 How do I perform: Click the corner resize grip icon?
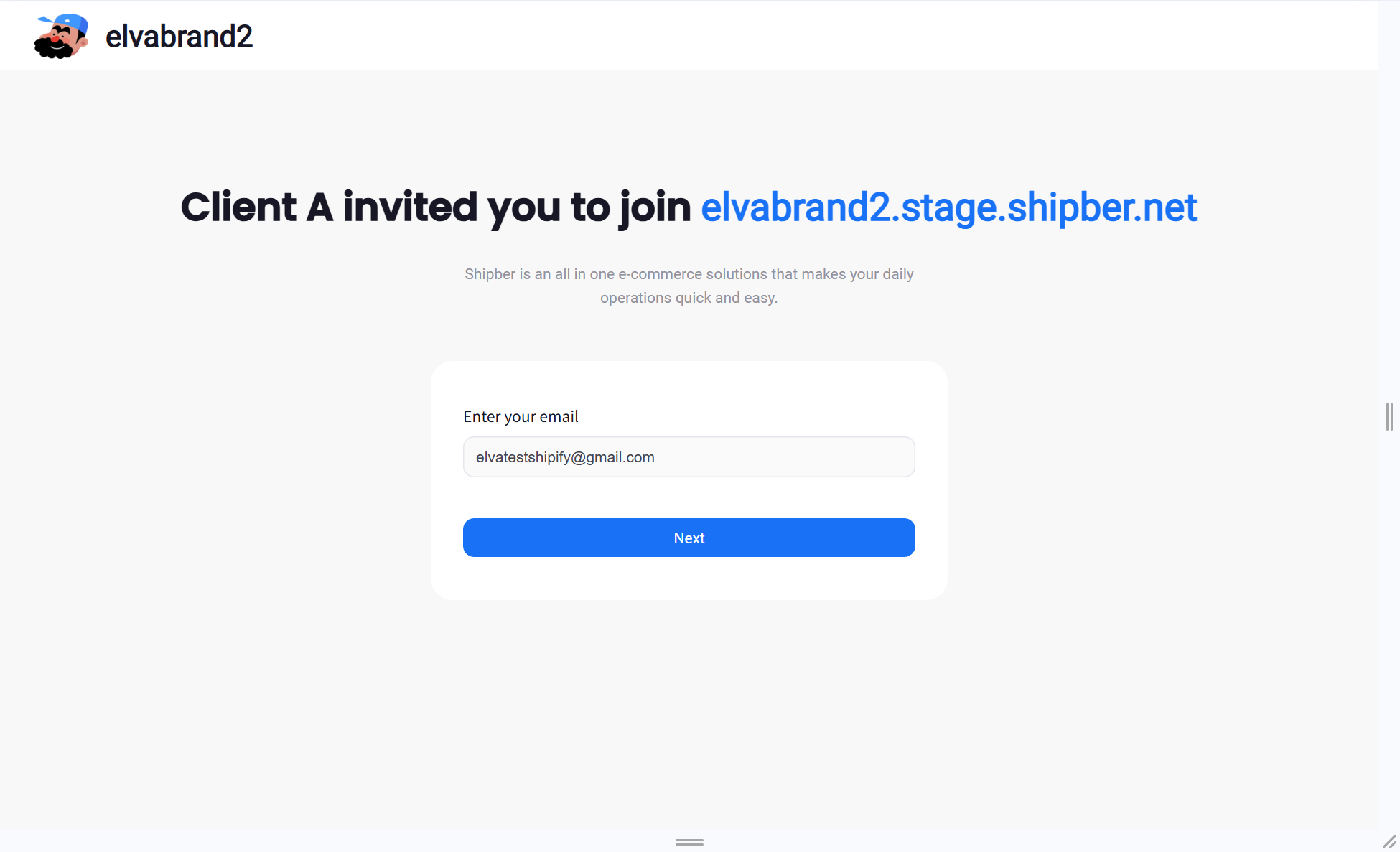tap(1389, 841)
